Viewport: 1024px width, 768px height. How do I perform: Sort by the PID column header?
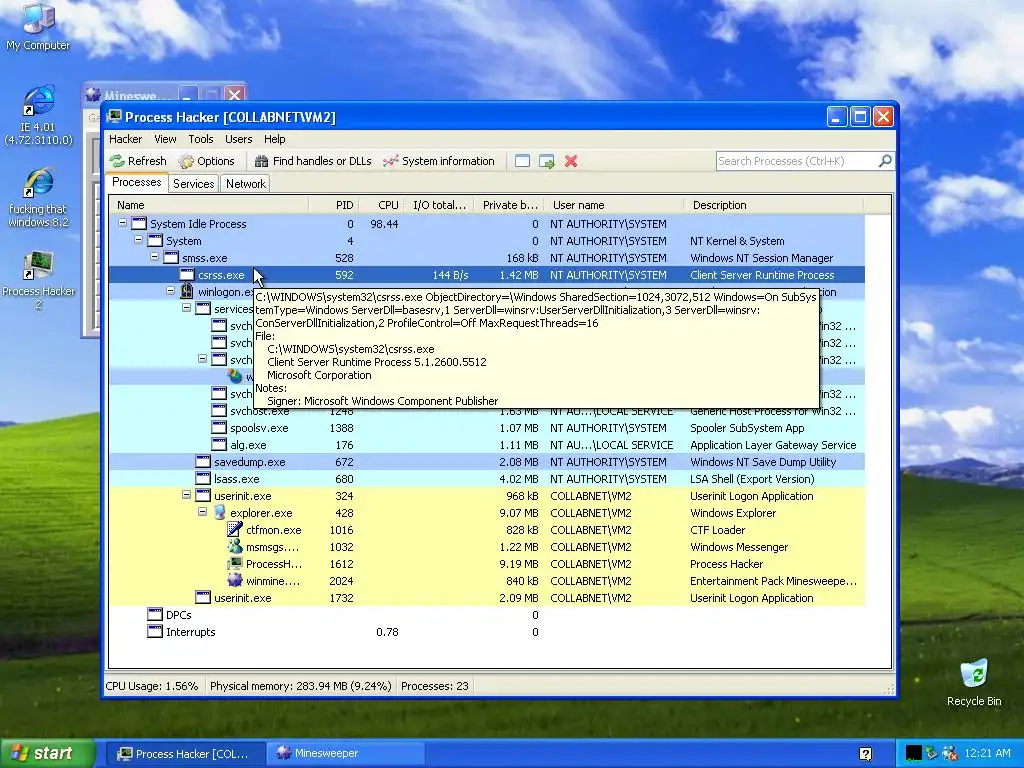click(x=334, y=205)
